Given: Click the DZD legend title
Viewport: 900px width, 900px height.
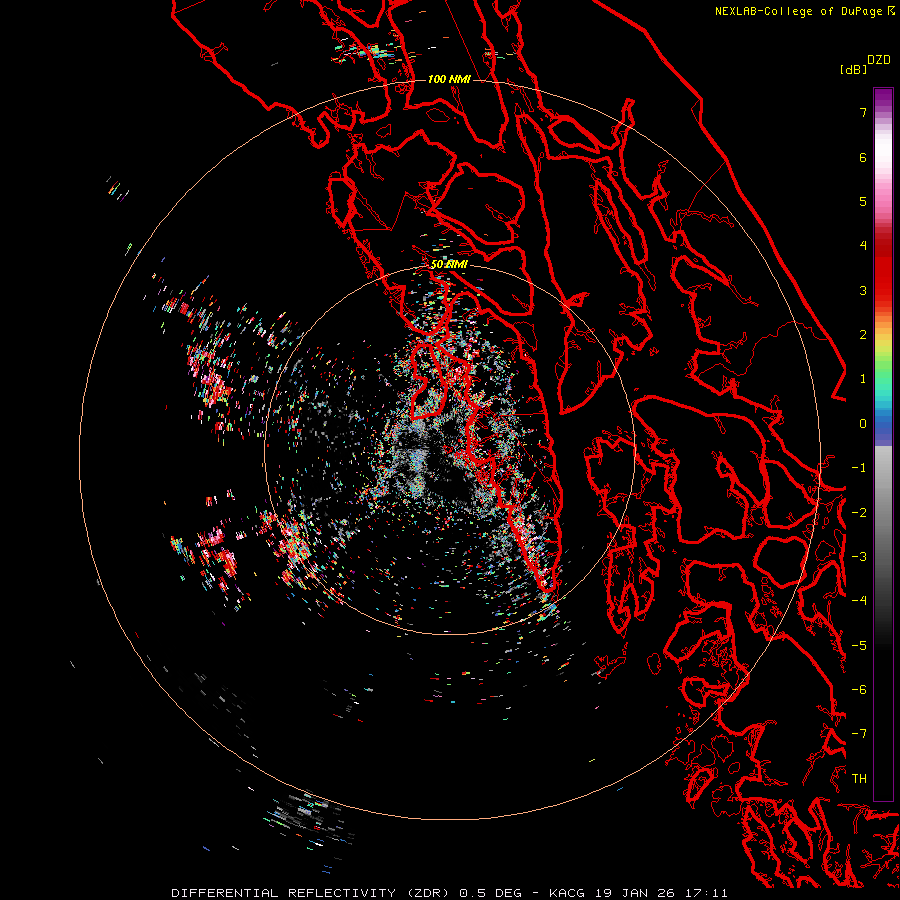Looking at the screenshot, I should pyautogui.click(x=879, y=60).
